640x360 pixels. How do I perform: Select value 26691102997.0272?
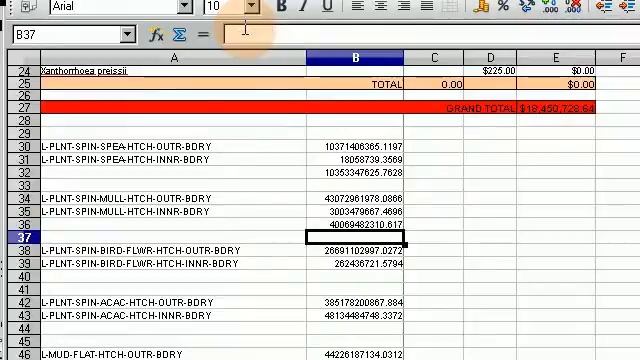355,251
